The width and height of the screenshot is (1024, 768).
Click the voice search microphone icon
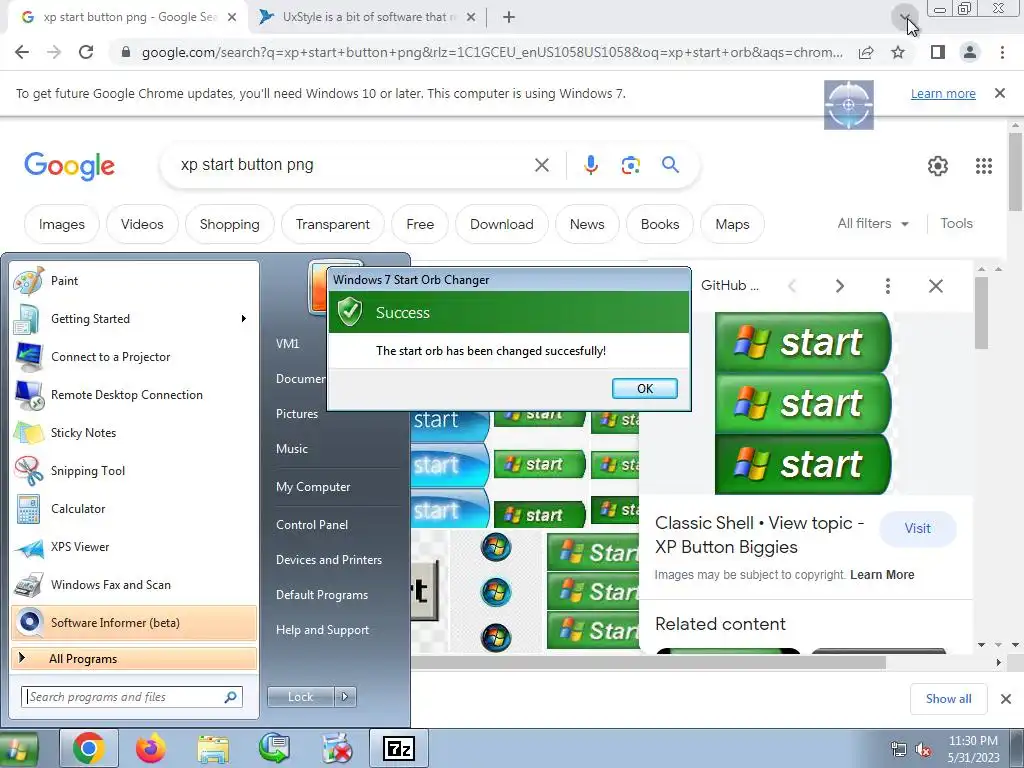[x=590, y=165]
